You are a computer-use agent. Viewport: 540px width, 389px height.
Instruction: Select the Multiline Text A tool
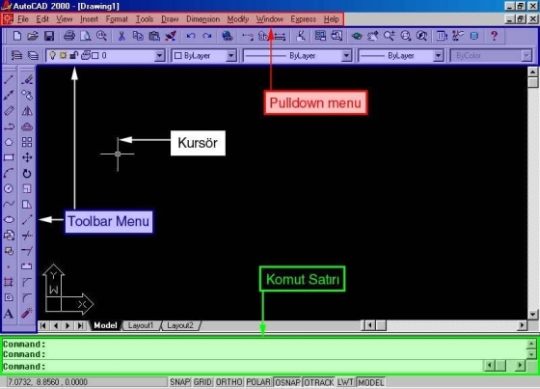point(9,314)
